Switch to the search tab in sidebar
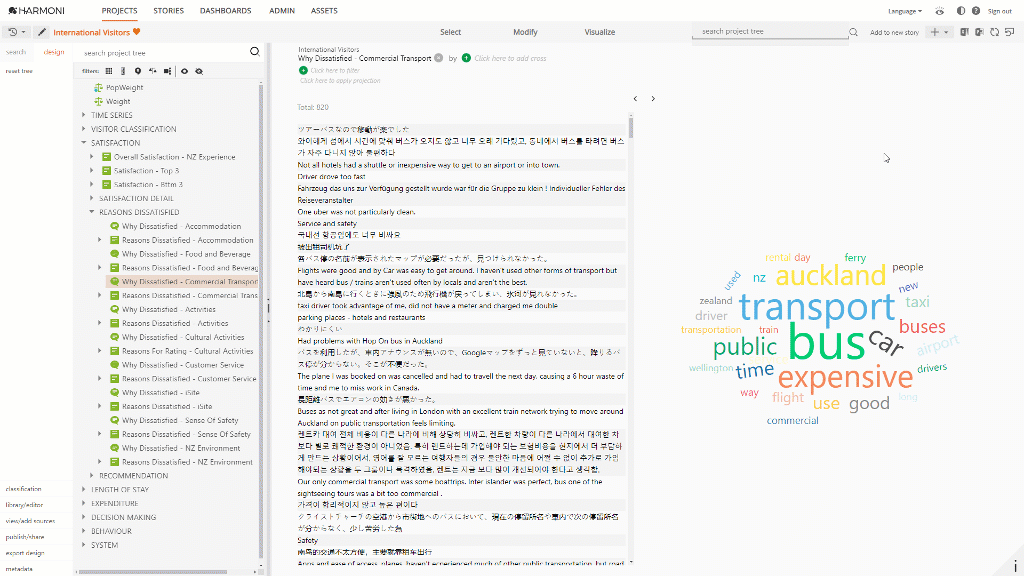 coord(16,52)
